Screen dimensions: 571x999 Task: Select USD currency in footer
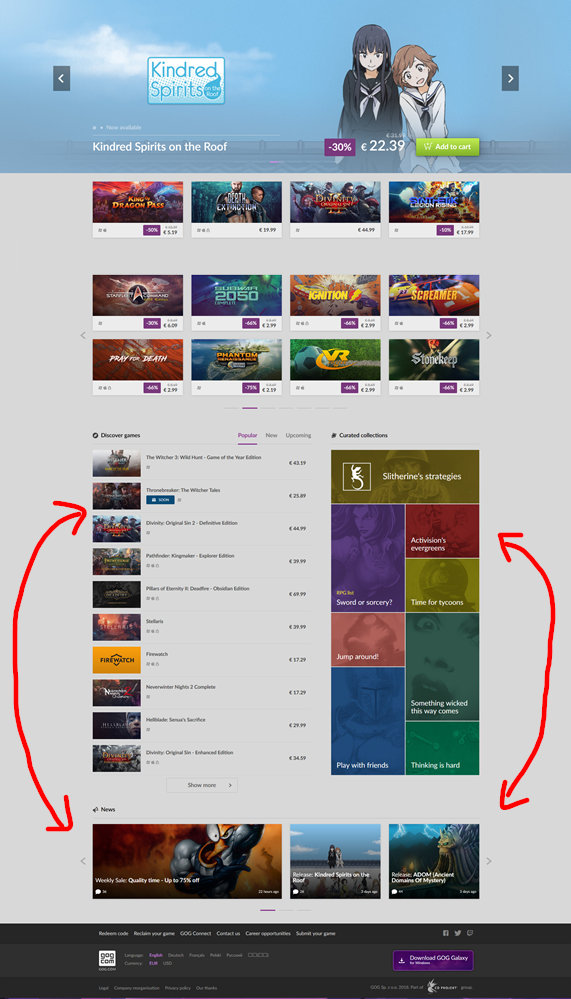click(168, 963)
